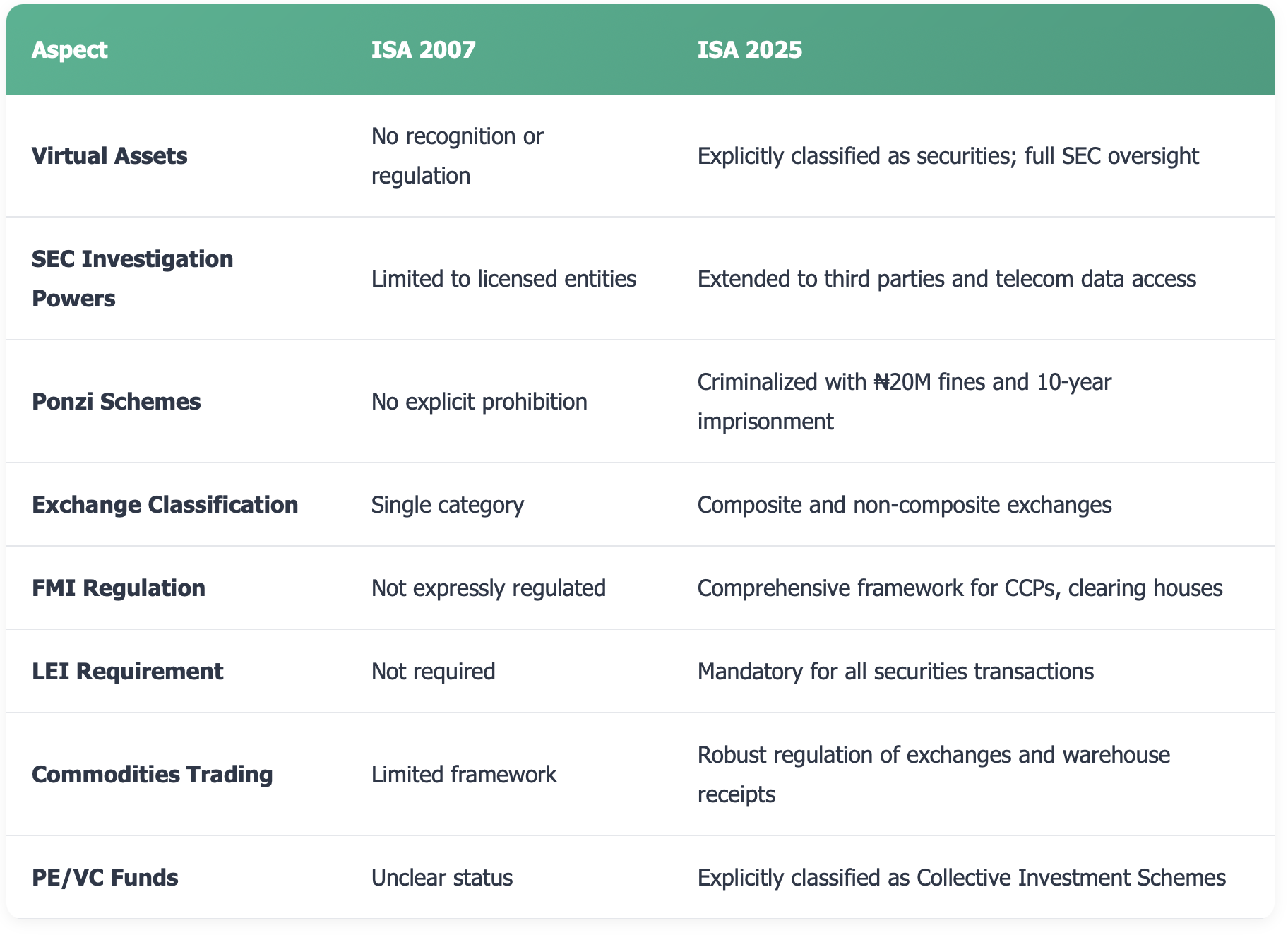Click 'Mandatory for all securities transactions' cell

pos(895,672)
